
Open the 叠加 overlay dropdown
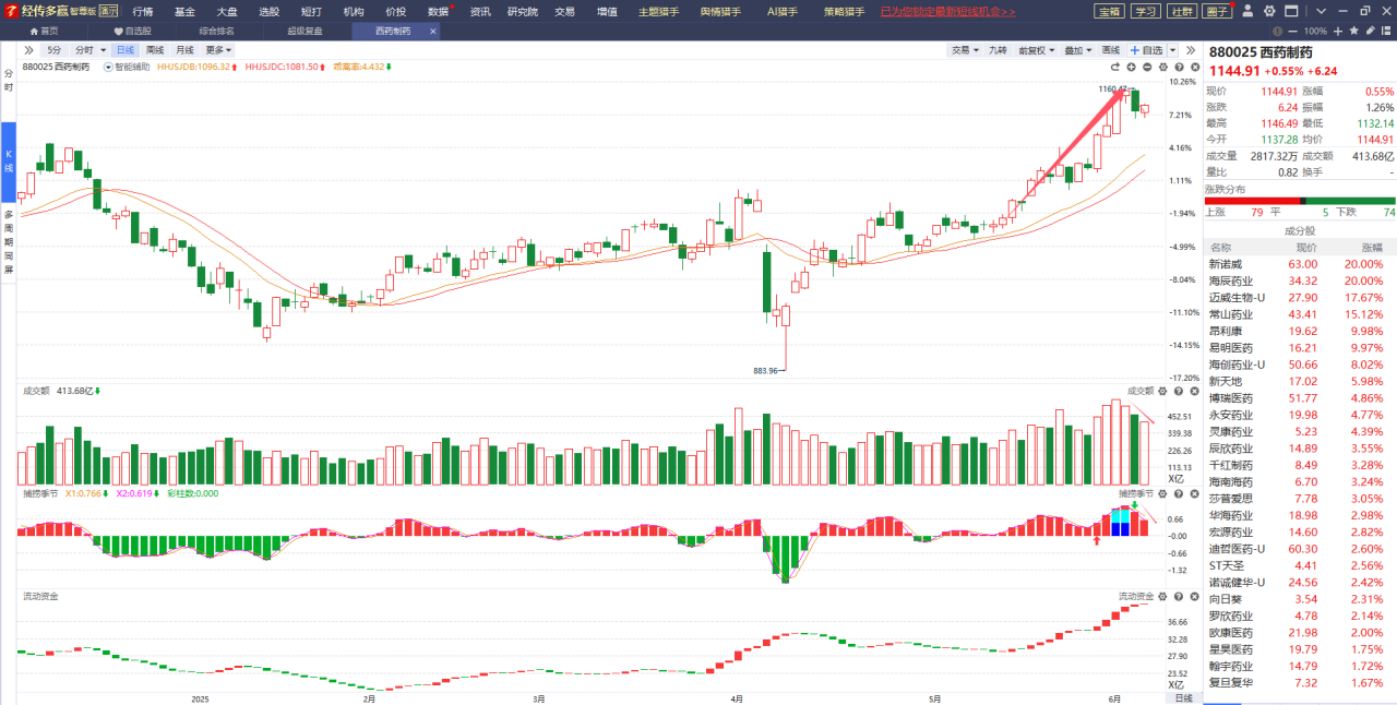1077,50
